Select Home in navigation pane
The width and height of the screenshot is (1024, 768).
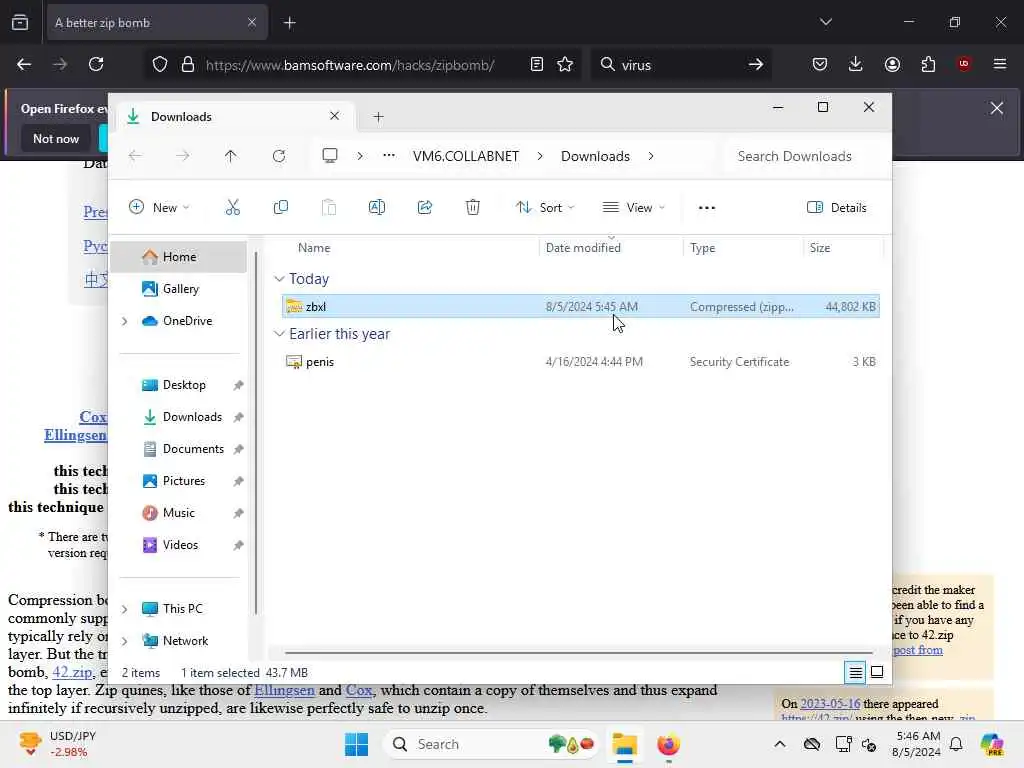point(180,257)
